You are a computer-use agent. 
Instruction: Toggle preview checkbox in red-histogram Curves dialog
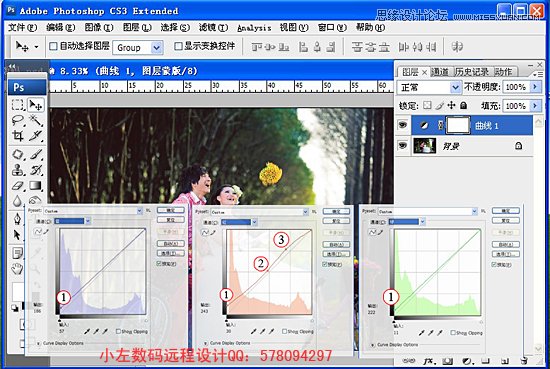(325, 264)
